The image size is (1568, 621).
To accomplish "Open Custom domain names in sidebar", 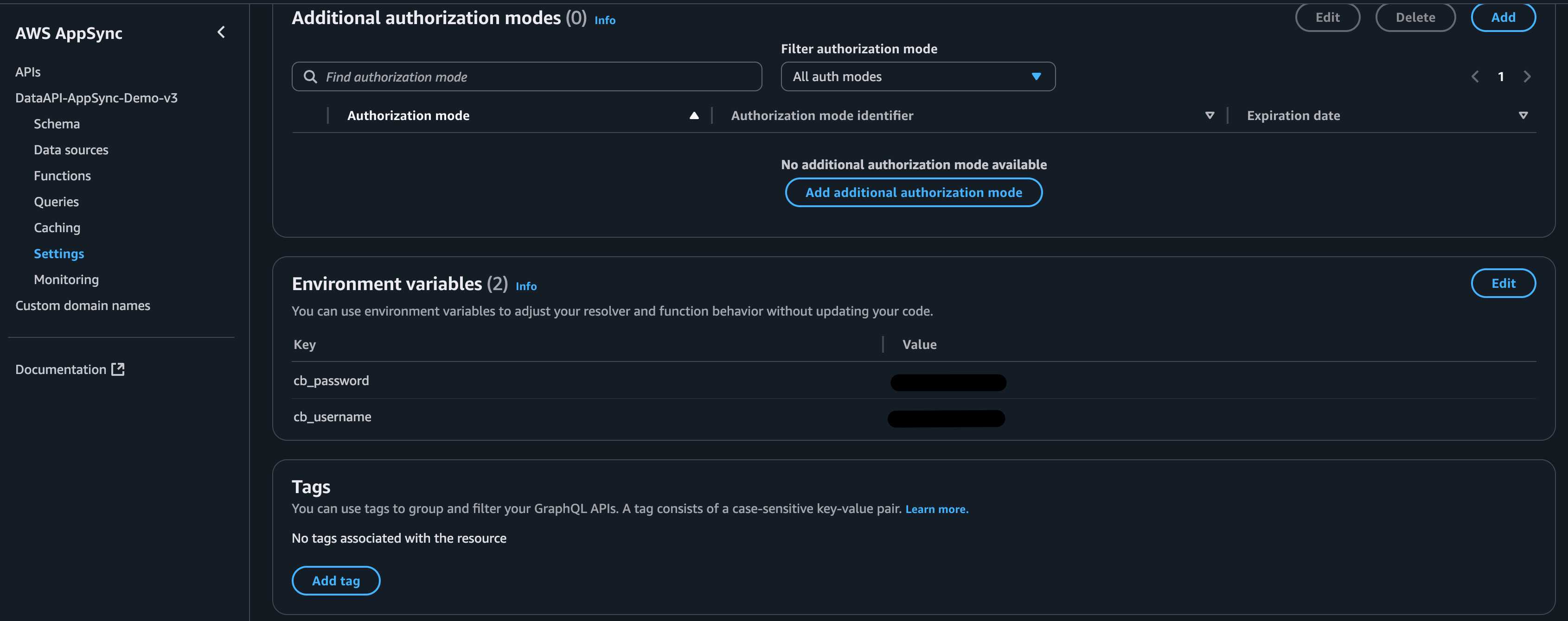I will tap(83, 305).
